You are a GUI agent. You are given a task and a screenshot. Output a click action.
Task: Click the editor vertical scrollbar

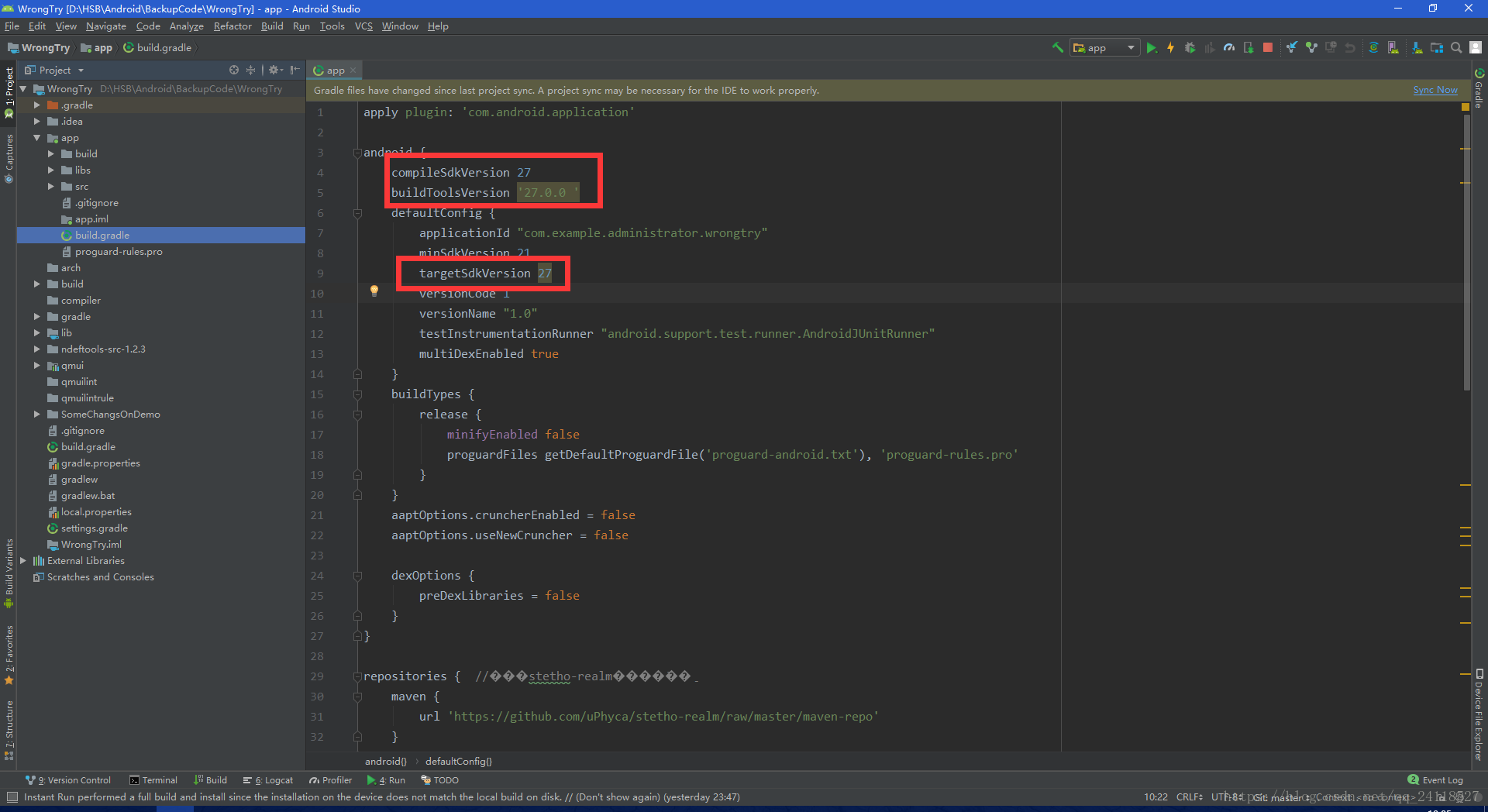1466,253
